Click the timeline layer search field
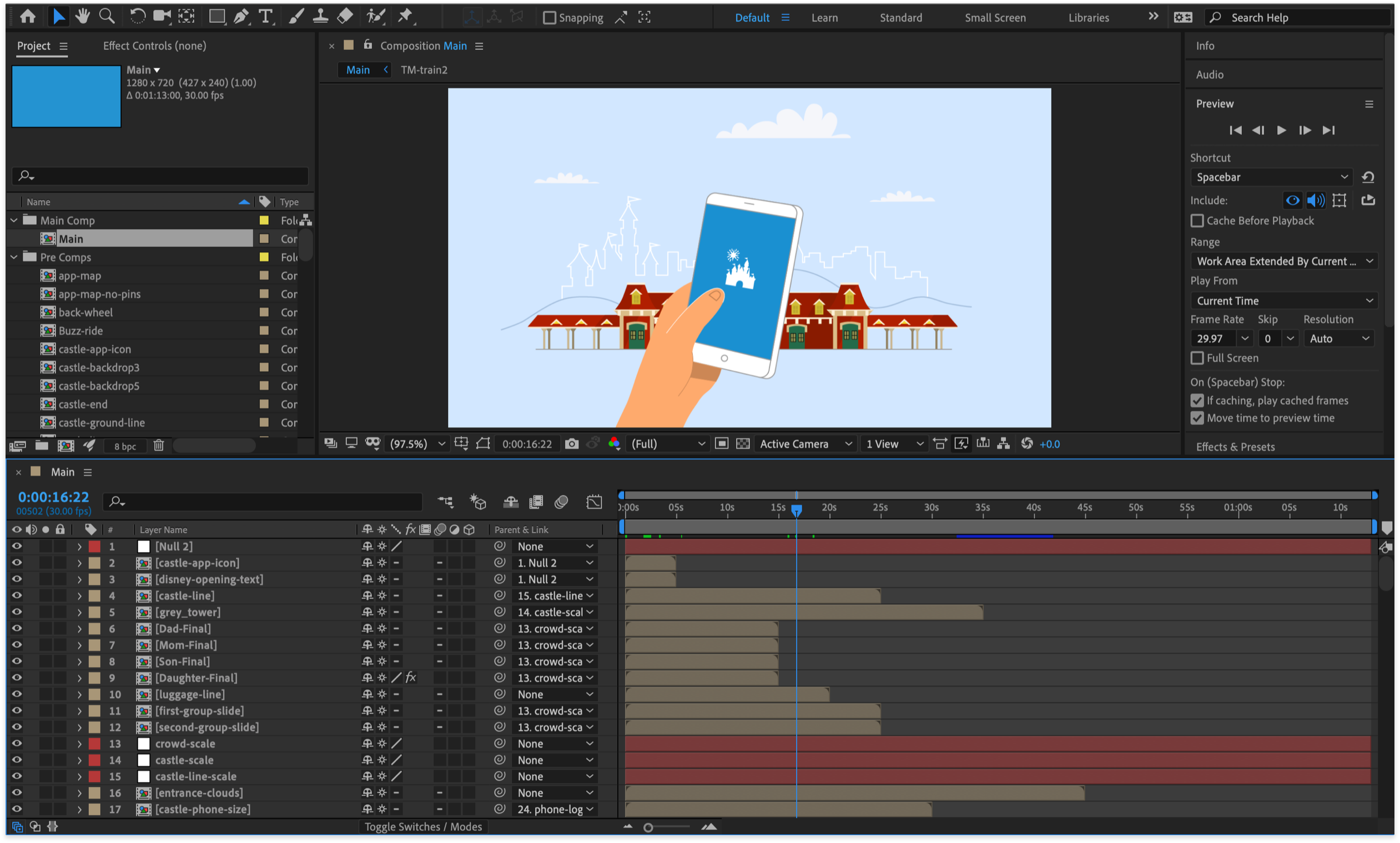 point(263,501)
